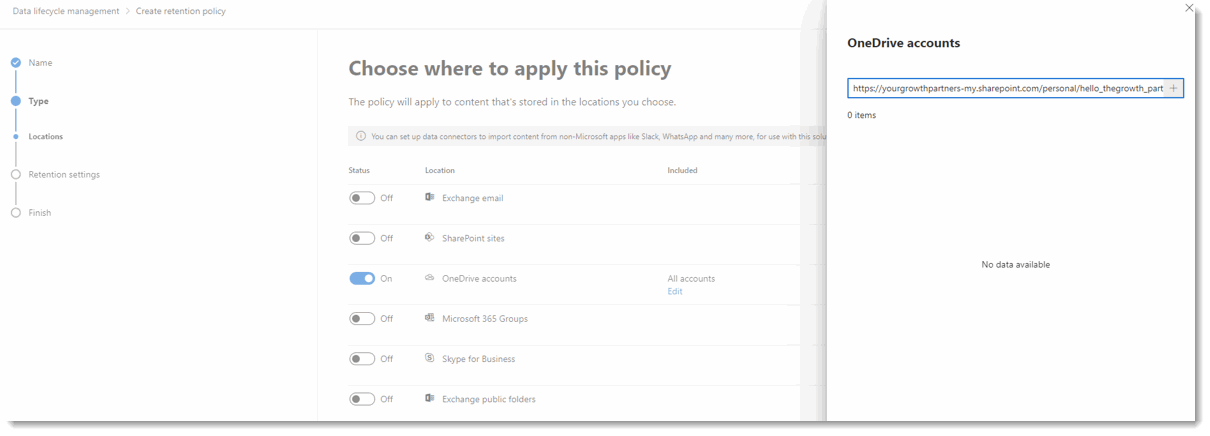Jump to the Retention settings step
Screen dimensions: 1210x436
[64, 174]
